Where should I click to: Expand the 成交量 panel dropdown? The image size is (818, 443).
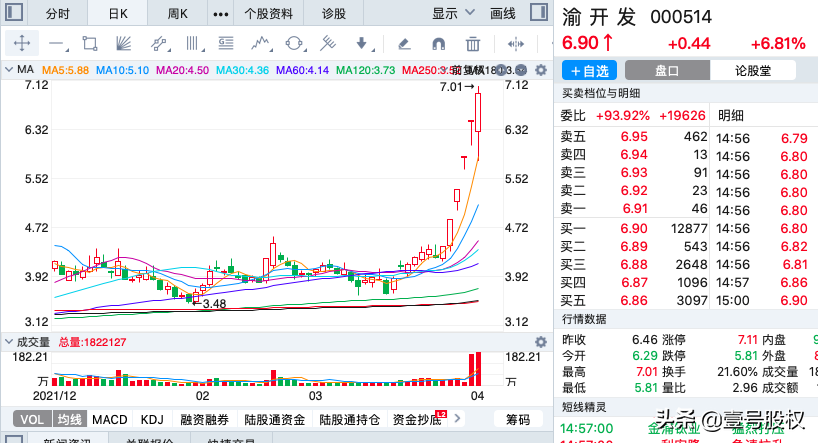10,342
